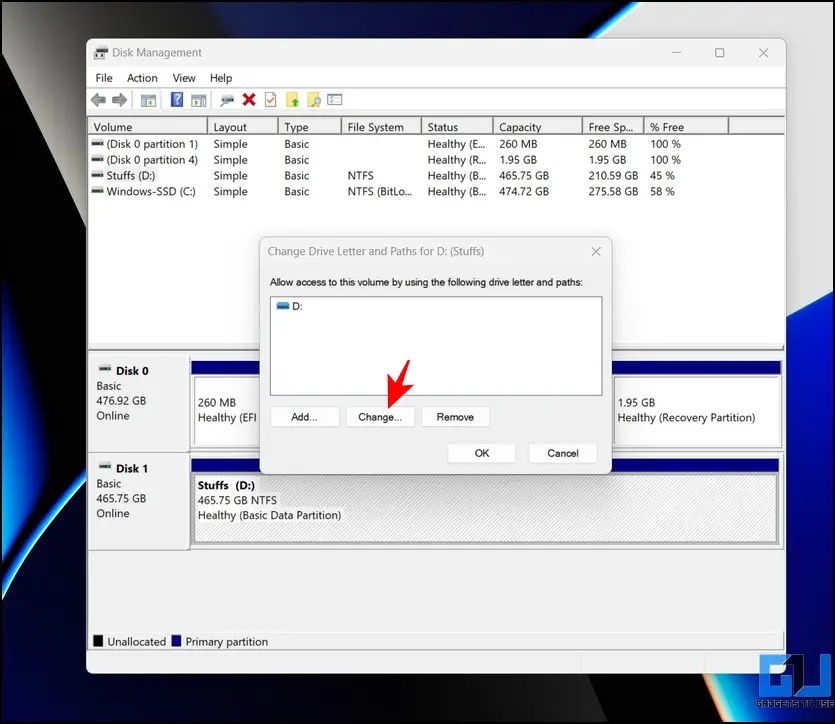This screenshot has height=724, width=835.
Task: Click the blue drive icon next to D: in dialog
Action: coord(283,306)
